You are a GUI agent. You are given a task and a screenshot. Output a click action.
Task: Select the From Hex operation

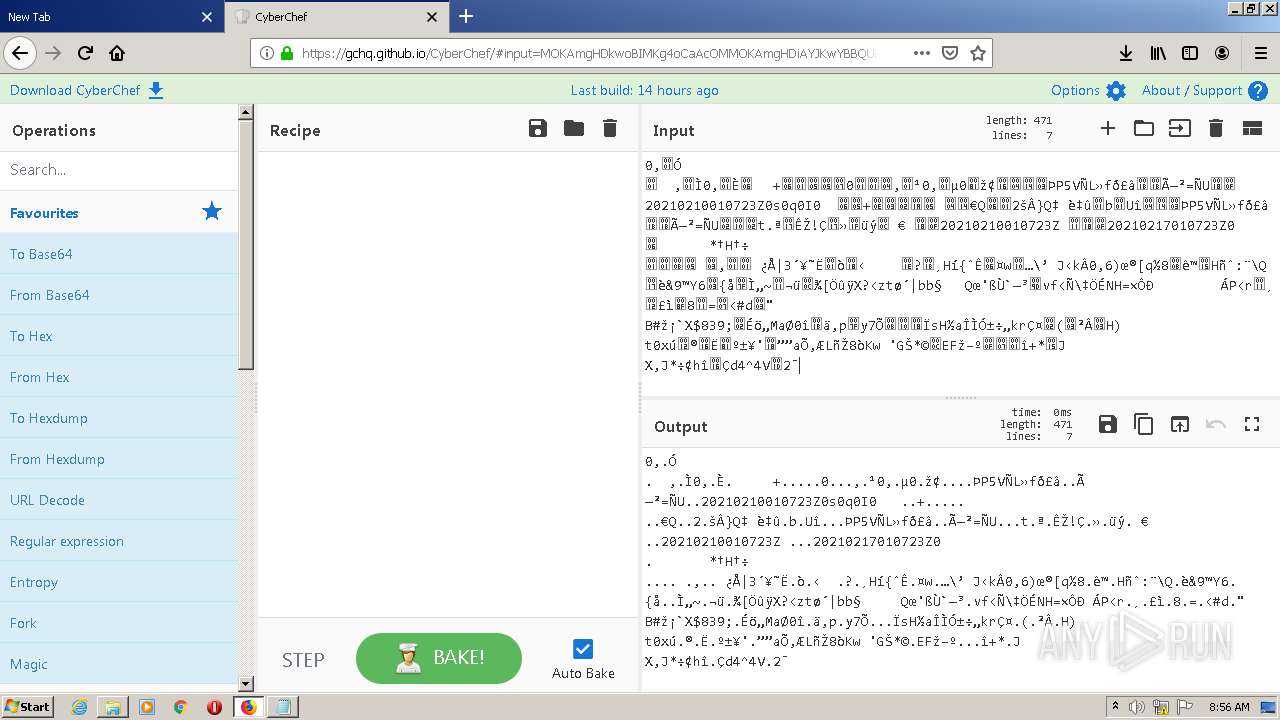pyautogui.click(x=119, y=377)
